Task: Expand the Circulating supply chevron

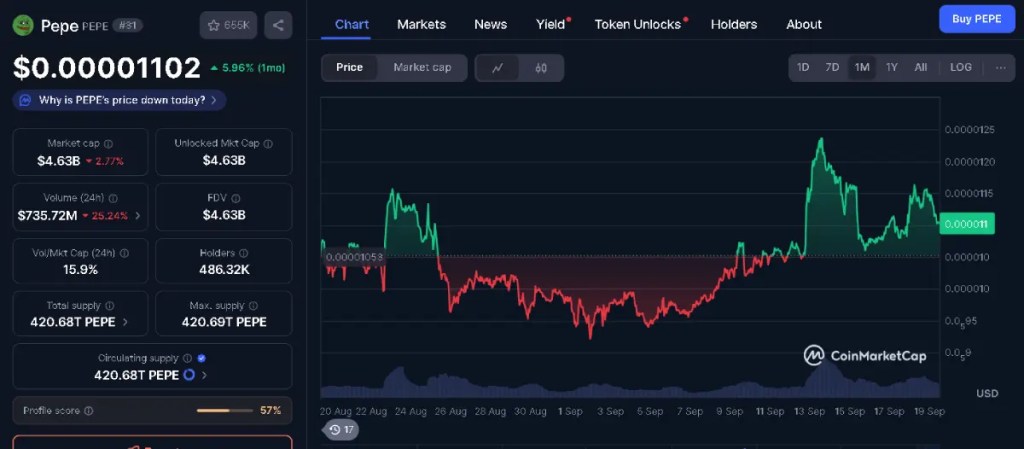Action: [204, 375]
